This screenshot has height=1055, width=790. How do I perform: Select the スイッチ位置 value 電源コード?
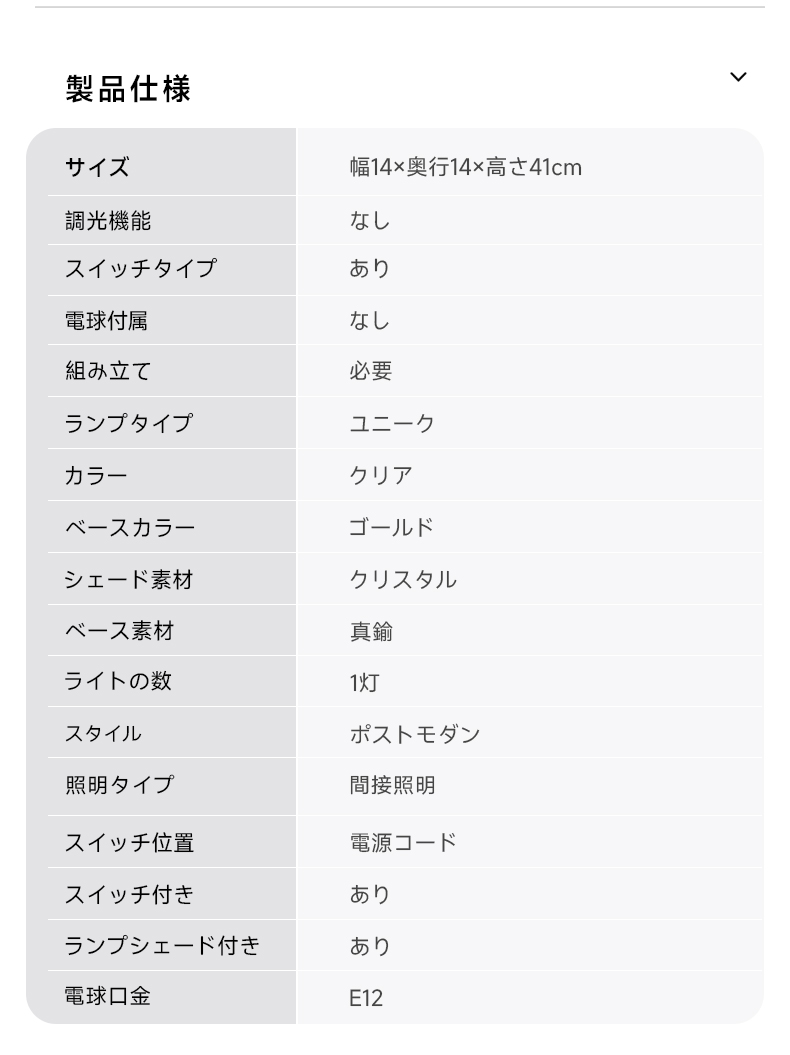click(403, 842)
